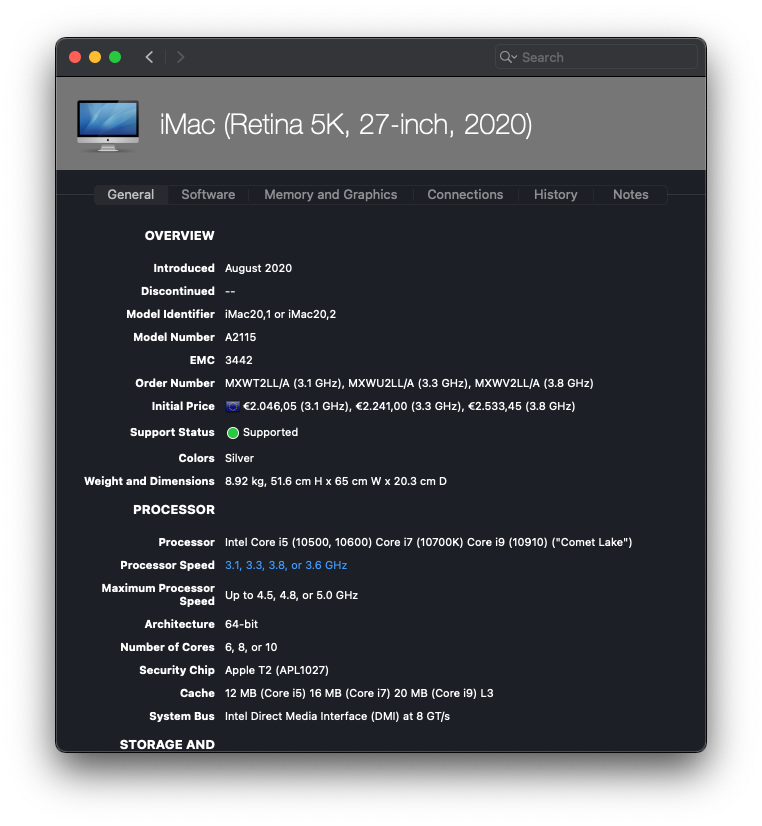Image resolution: width=762 pixels, height=826 pixels.
Task: Click the iMac (Retina 5K, 27-inch, 2020) title
Action: click(346, 125)
